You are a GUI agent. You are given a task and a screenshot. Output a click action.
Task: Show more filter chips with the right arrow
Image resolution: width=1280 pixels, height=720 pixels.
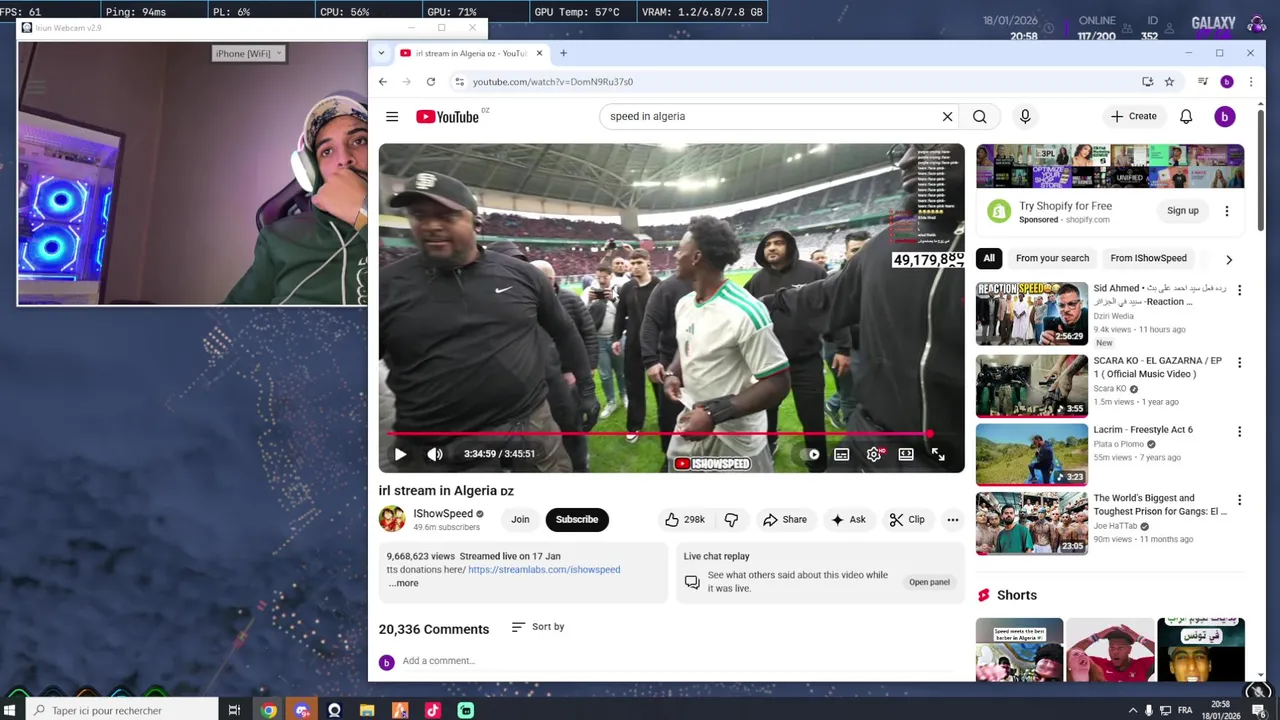[1229, 259]
